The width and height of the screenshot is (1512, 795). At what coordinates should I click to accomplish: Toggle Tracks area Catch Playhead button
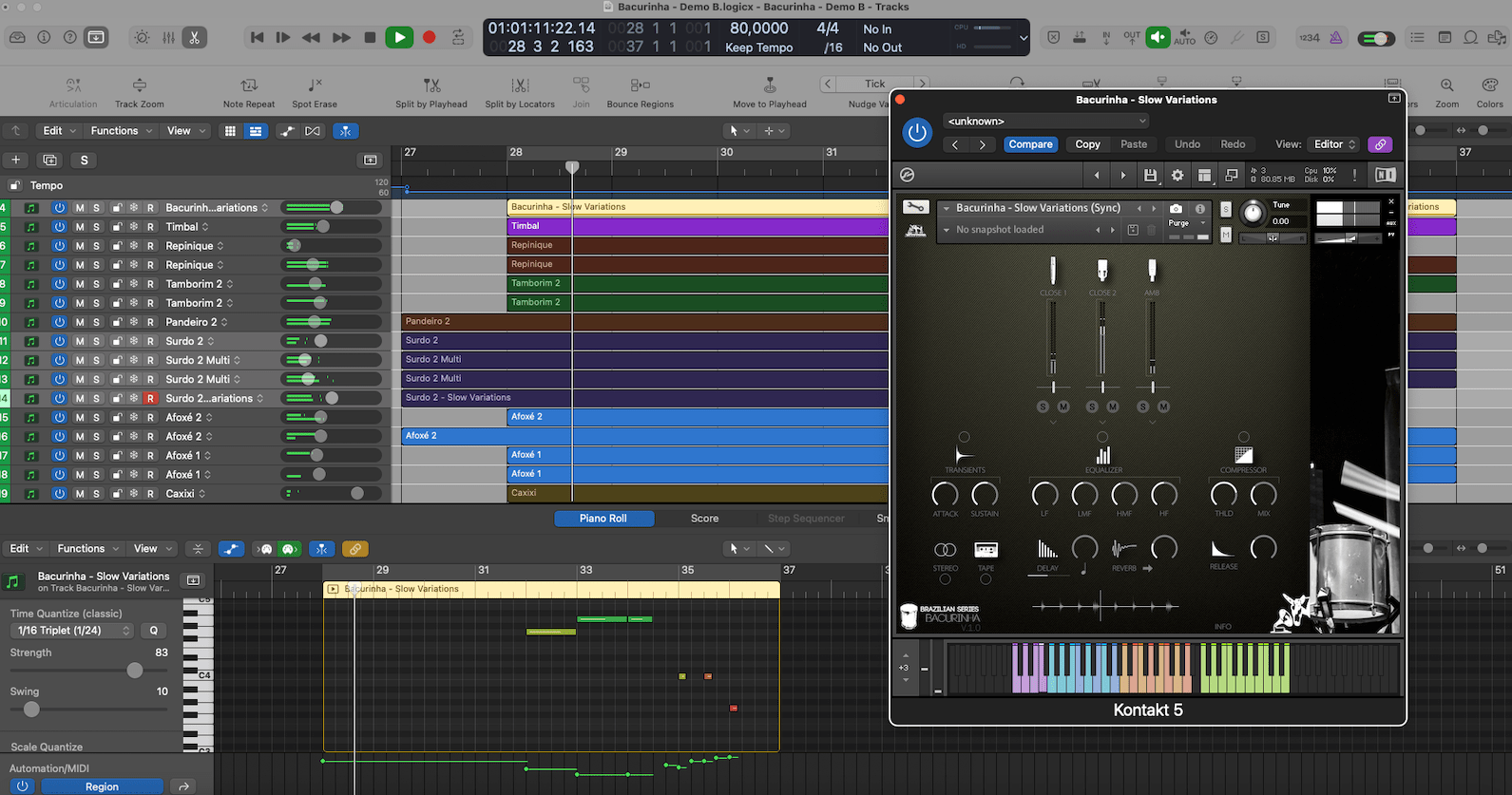coord(346,131)
